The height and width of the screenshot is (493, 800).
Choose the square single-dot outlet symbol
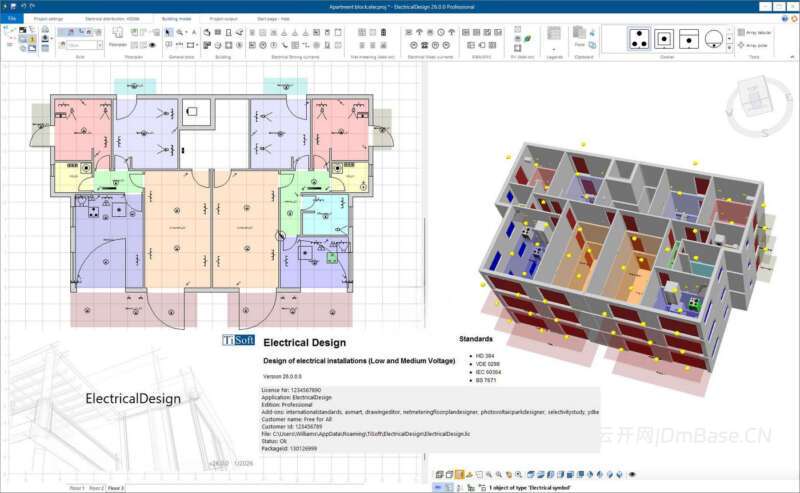coord(664,39)
